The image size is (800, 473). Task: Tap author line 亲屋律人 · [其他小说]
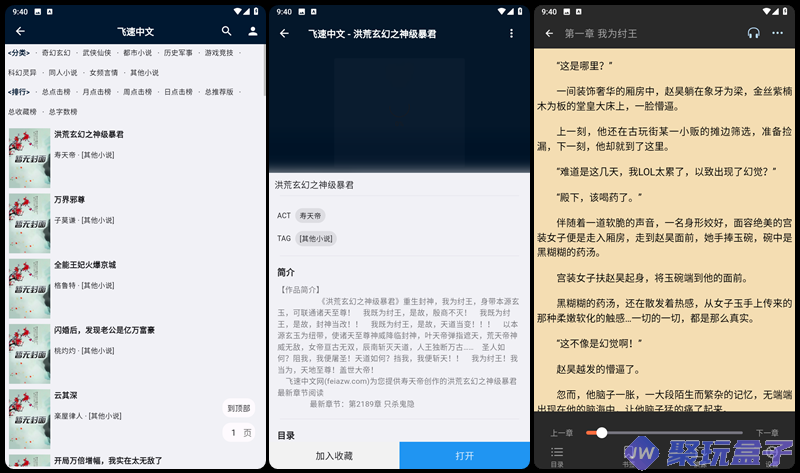pos(88,416)
